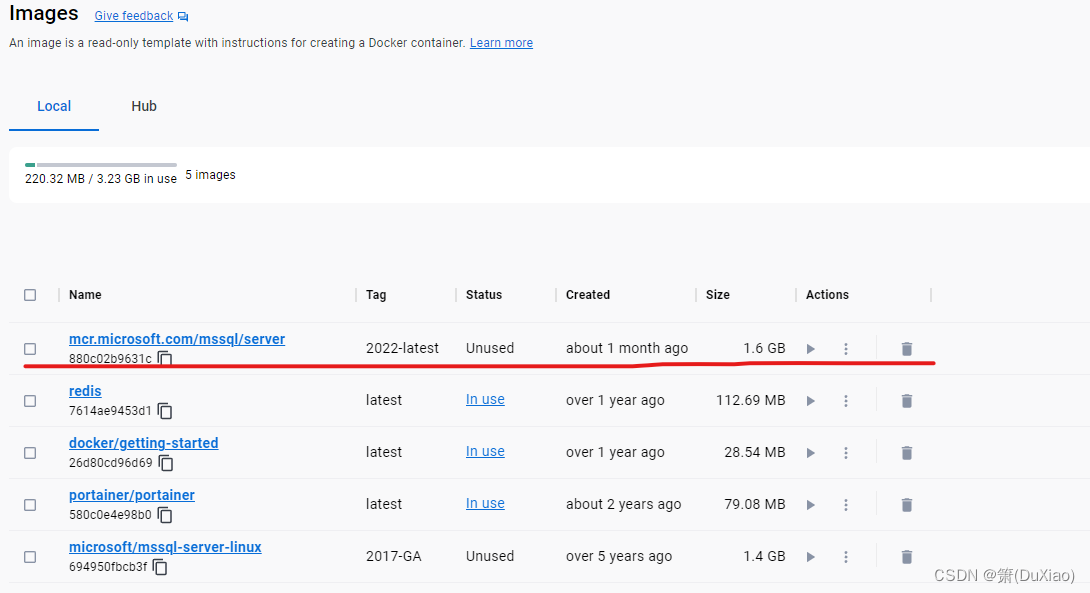Viewport: 1090px width, 593px height.
Task: Run the mcr.microsoft.com/mssql/server image
Action: tap(811, 349)
